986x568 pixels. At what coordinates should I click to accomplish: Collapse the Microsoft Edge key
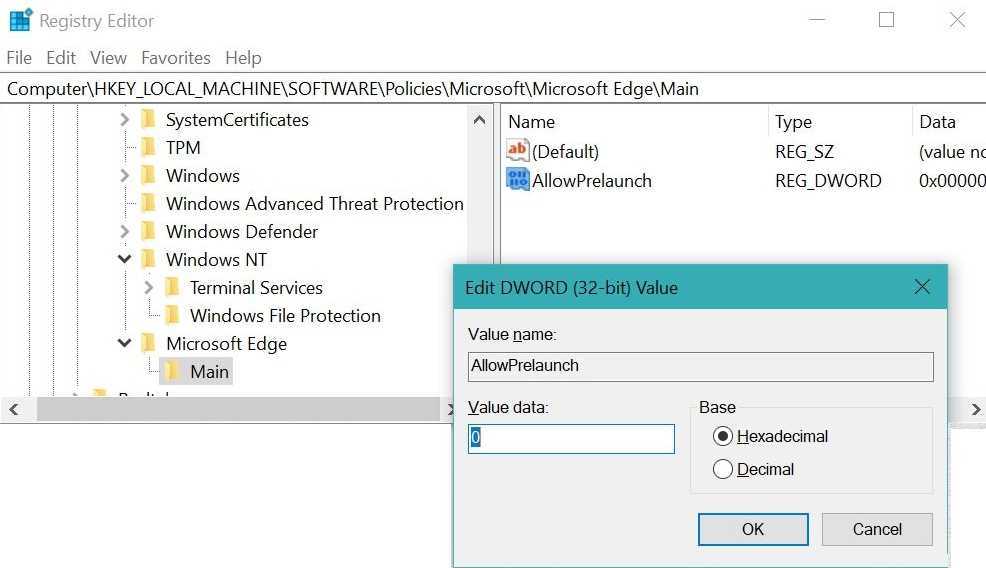pyautogui.click(x=125, y=343)
